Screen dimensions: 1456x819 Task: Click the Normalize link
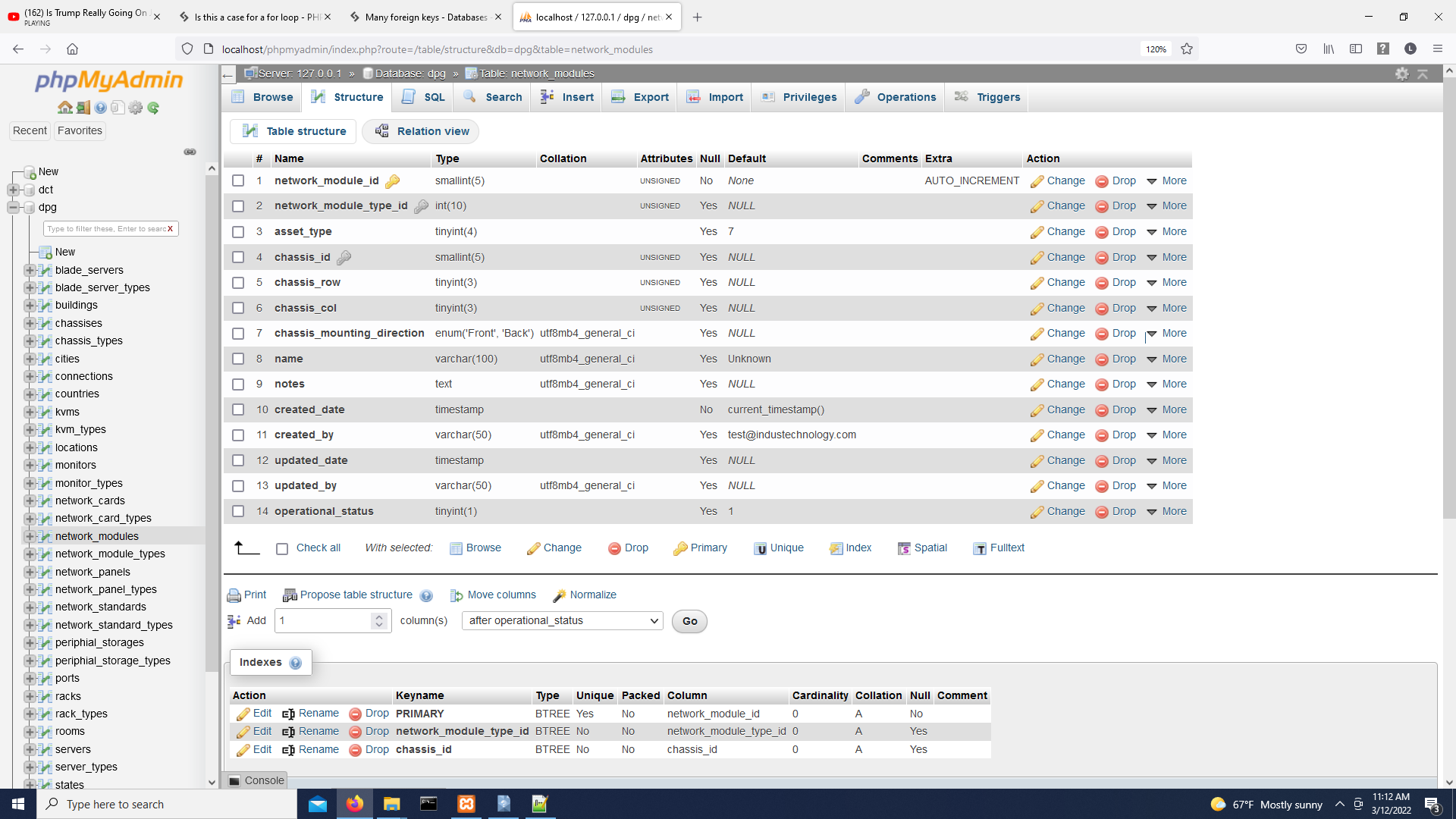point(592,595)
